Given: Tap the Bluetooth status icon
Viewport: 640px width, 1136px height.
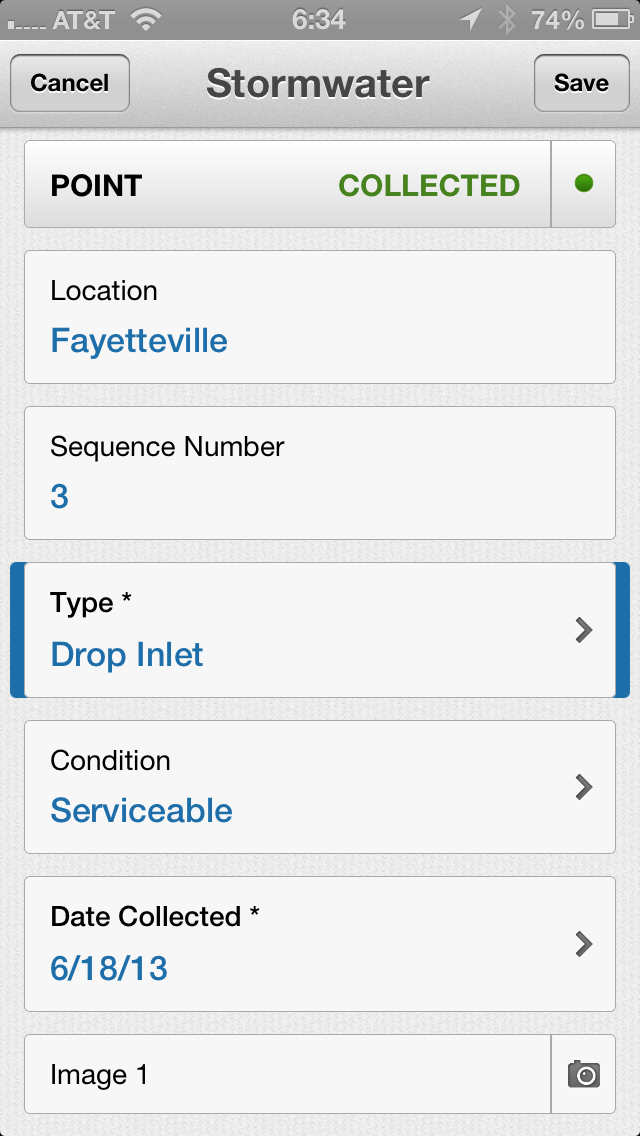Looking at the screenshot, I should pyautogui.click(x=507, y=20).
